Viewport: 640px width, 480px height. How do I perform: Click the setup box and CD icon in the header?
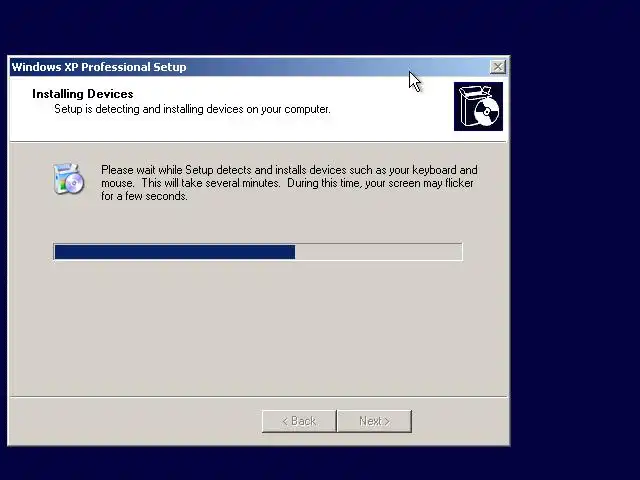[478, 107]
